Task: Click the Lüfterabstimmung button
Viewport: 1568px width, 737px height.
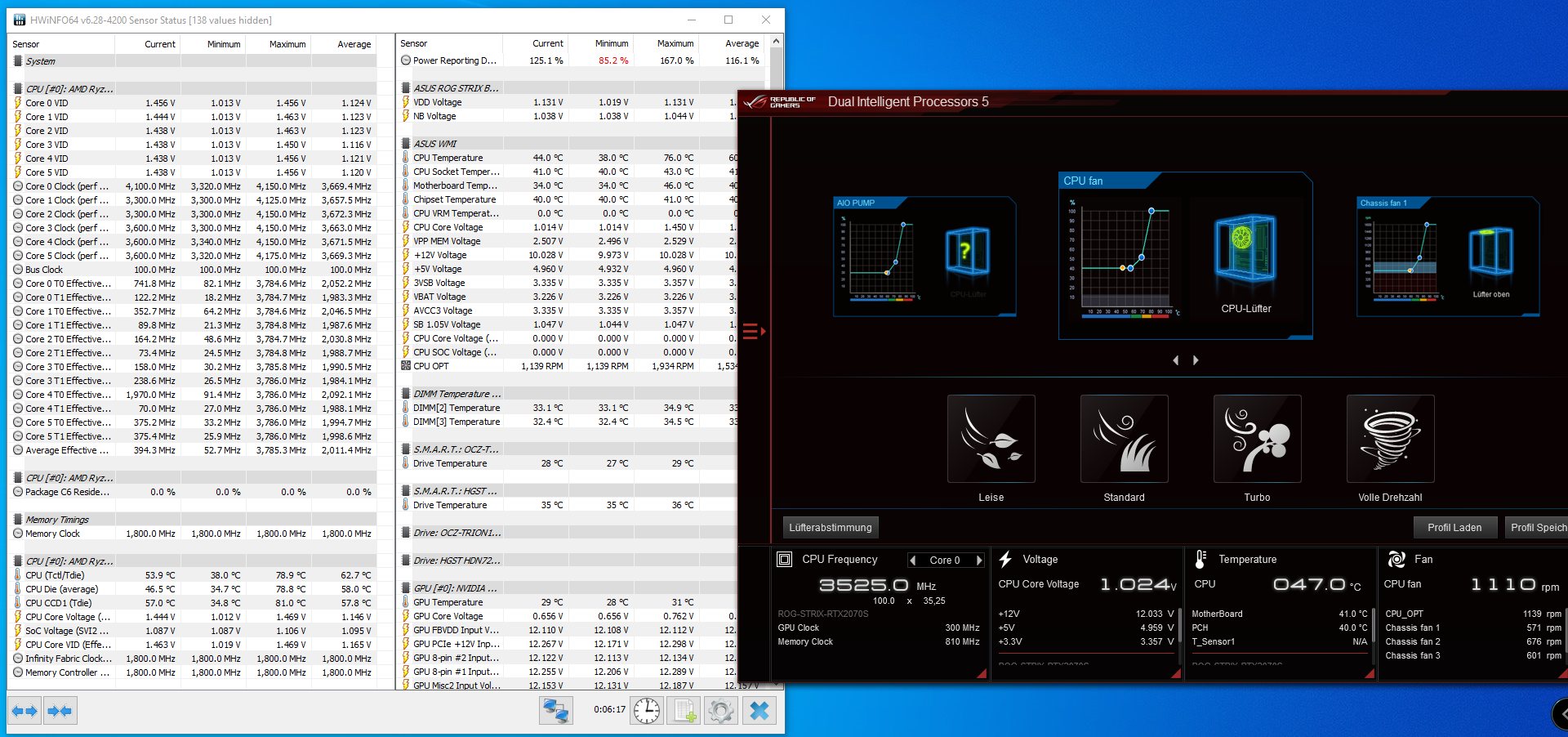Action: point(831,528)
